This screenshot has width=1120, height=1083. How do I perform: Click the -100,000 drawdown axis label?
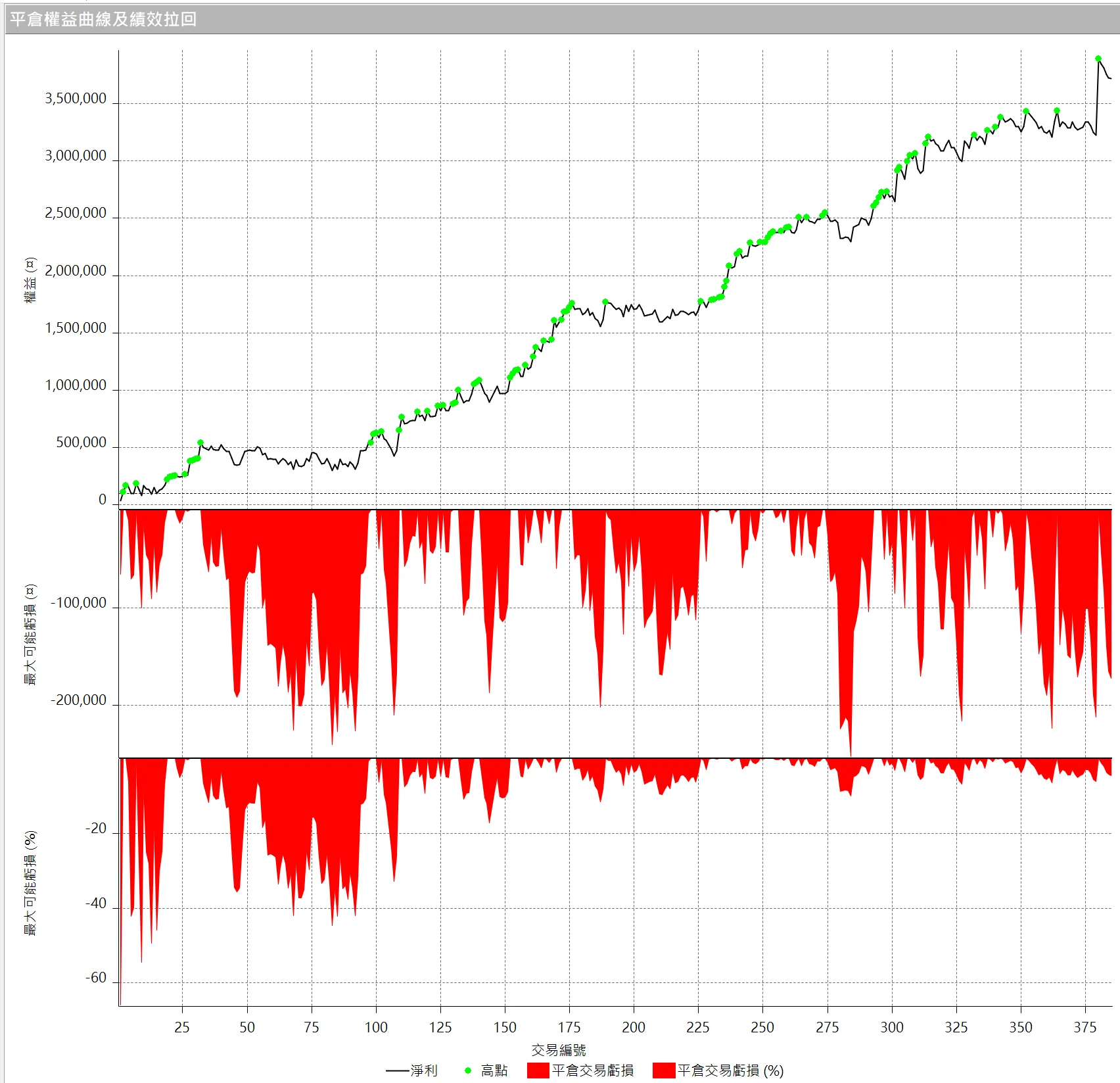tap(78, 603)
